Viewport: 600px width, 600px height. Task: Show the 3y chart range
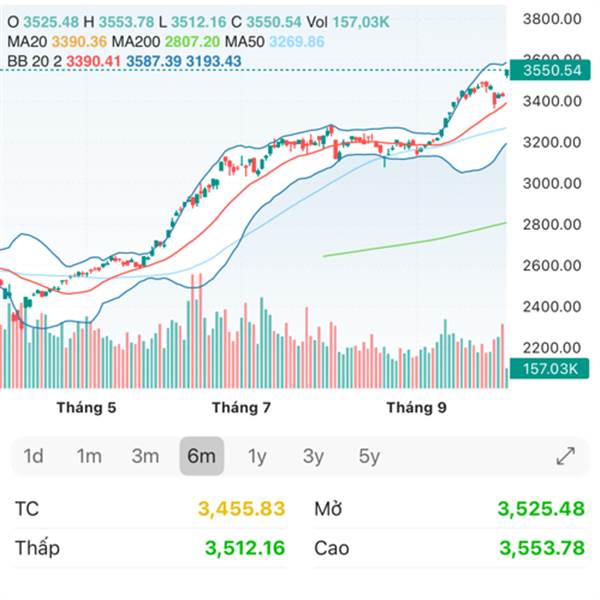[x=313, y=457]
